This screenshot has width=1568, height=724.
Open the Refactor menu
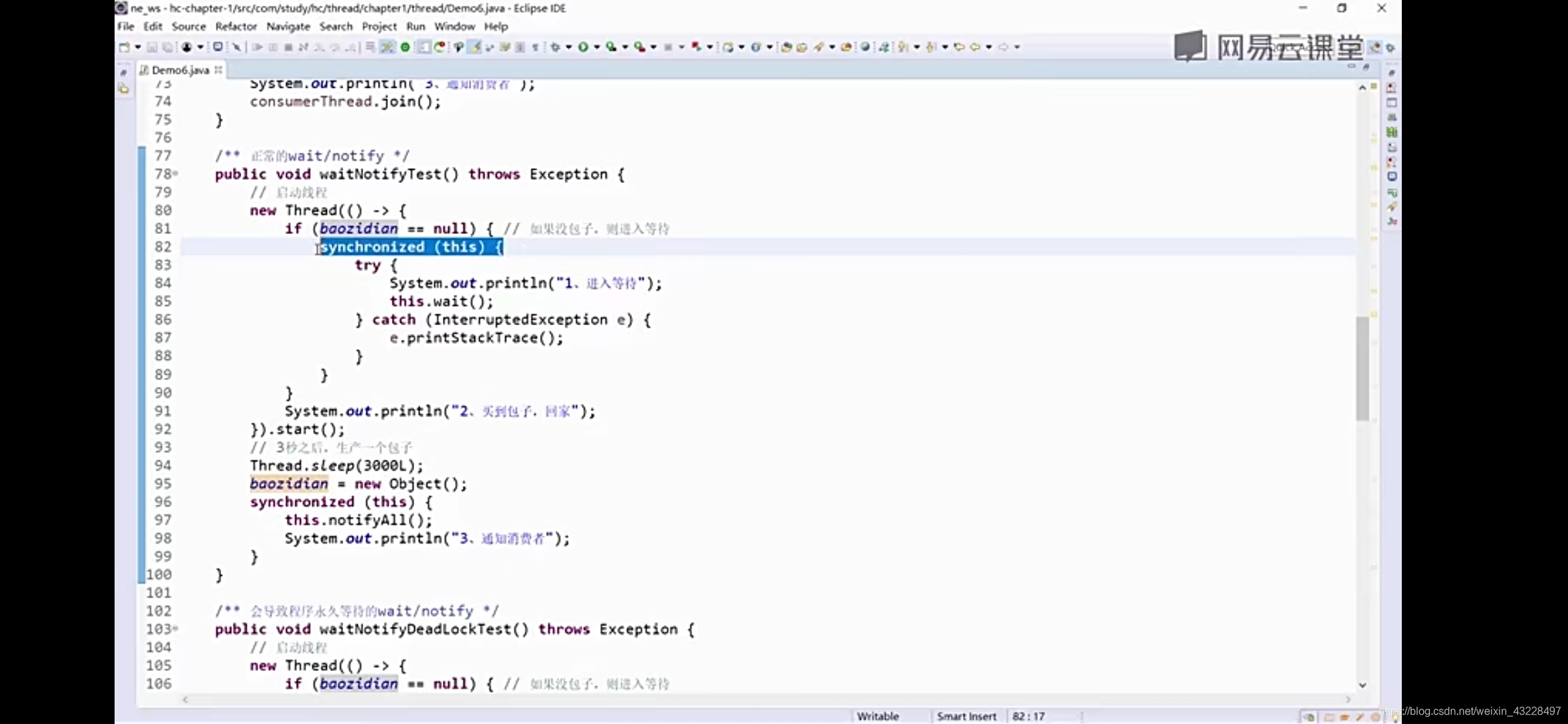[x=236, y=26]
